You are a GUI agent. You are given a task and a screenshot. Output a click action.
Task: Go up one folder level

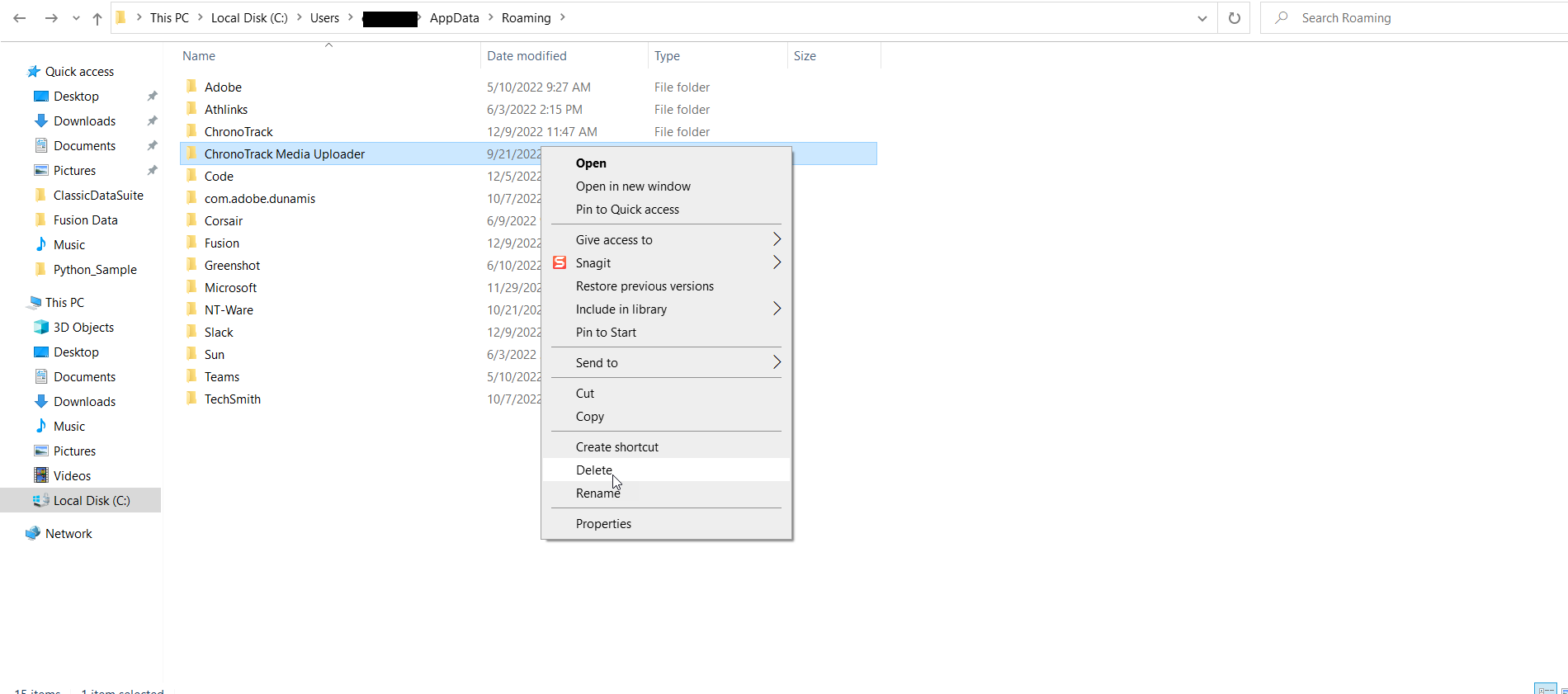click(97, 18)
